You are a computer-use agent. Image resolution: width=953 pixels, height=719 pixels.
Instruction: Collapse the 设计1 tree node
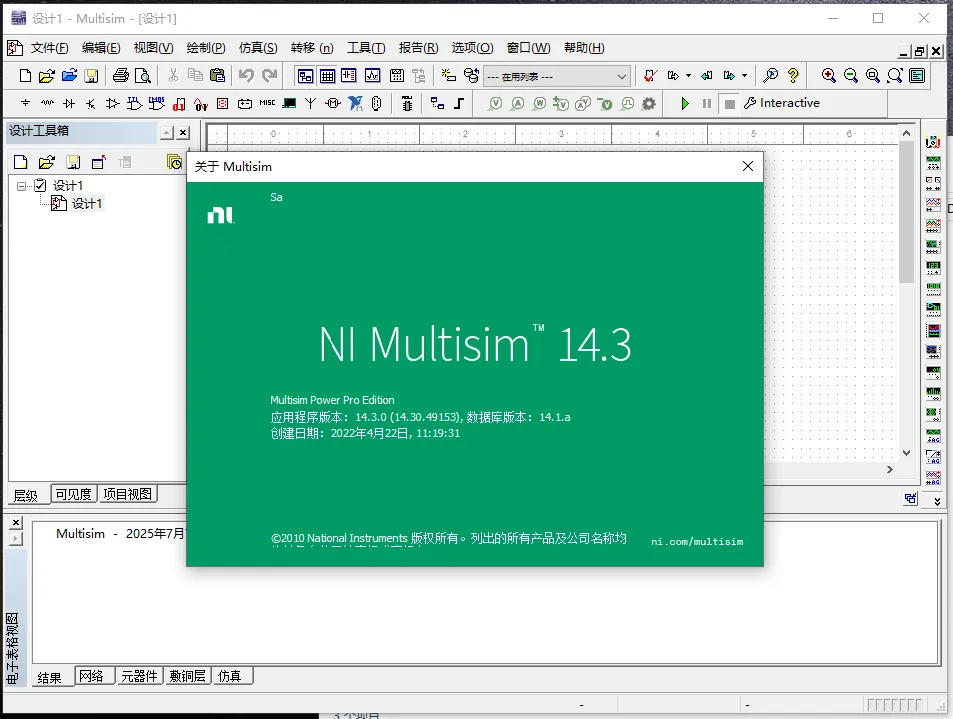coord(22,186)
